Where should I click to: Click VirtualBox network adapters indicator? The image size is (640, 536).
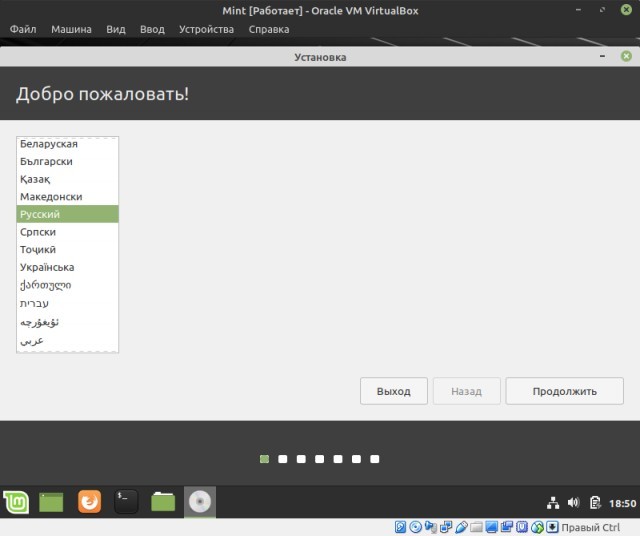point(446,527)
